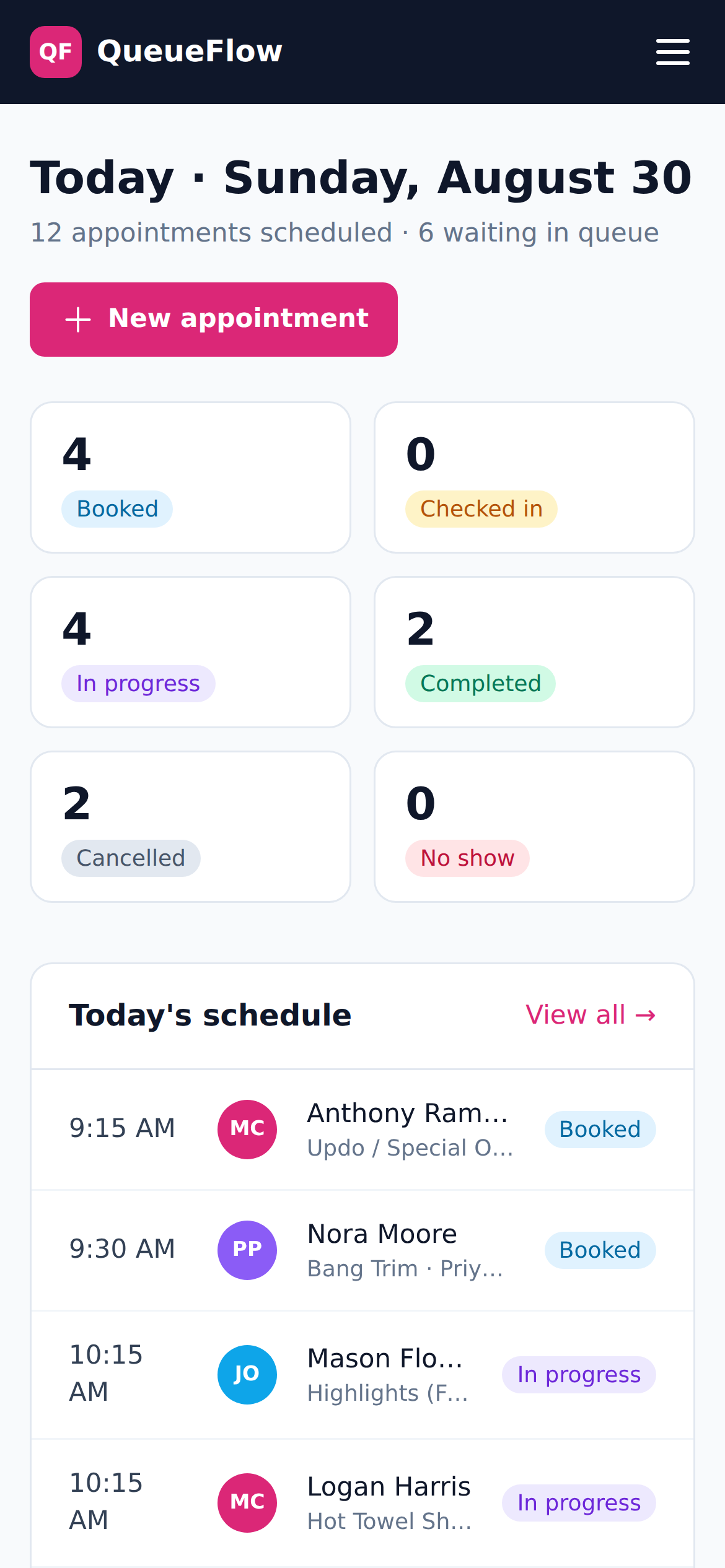The width and height of the screenshot is (725, 1568).
Task: Select the Completed stat card
Action: pos(534,652)
